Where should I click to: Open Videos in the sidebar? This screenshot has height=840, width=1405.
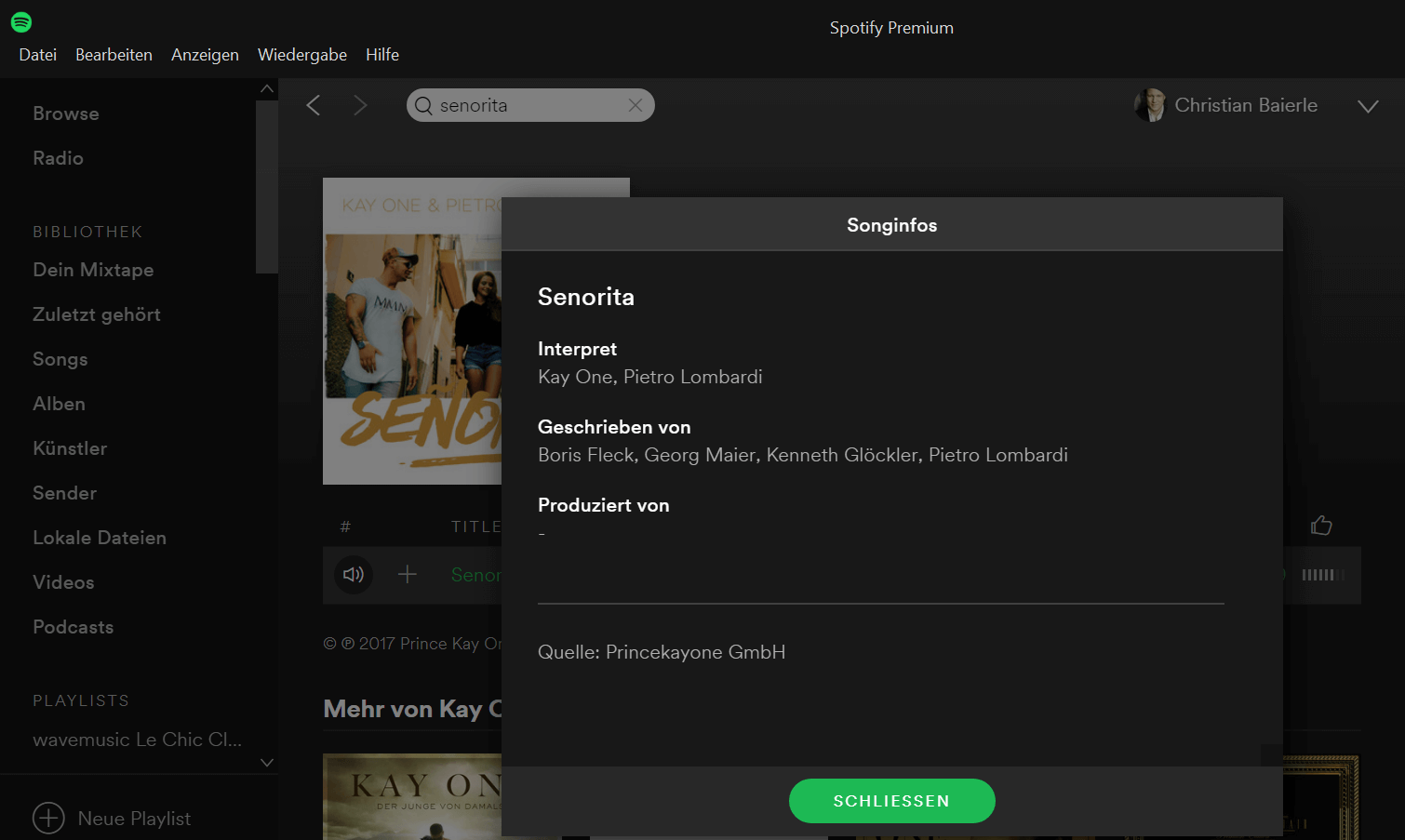63,582
